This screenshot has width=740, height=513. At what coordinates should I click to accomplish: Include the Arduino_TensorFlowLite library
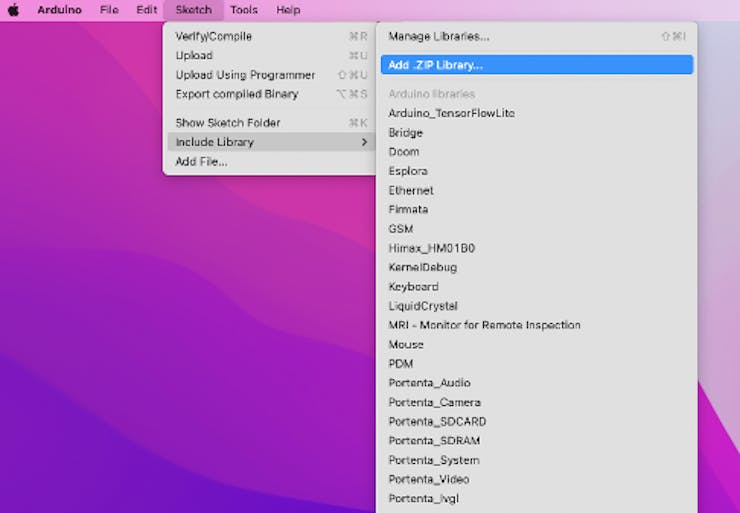451,113
